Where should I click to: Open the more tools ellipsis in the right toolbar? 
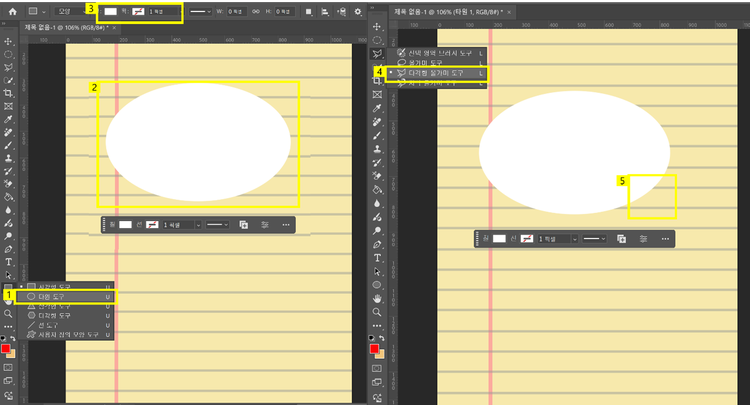coord(377,326)
